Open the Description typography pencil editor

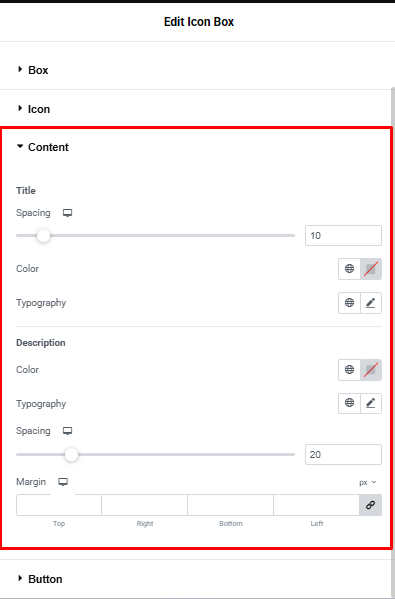click(x=371, y=403)
